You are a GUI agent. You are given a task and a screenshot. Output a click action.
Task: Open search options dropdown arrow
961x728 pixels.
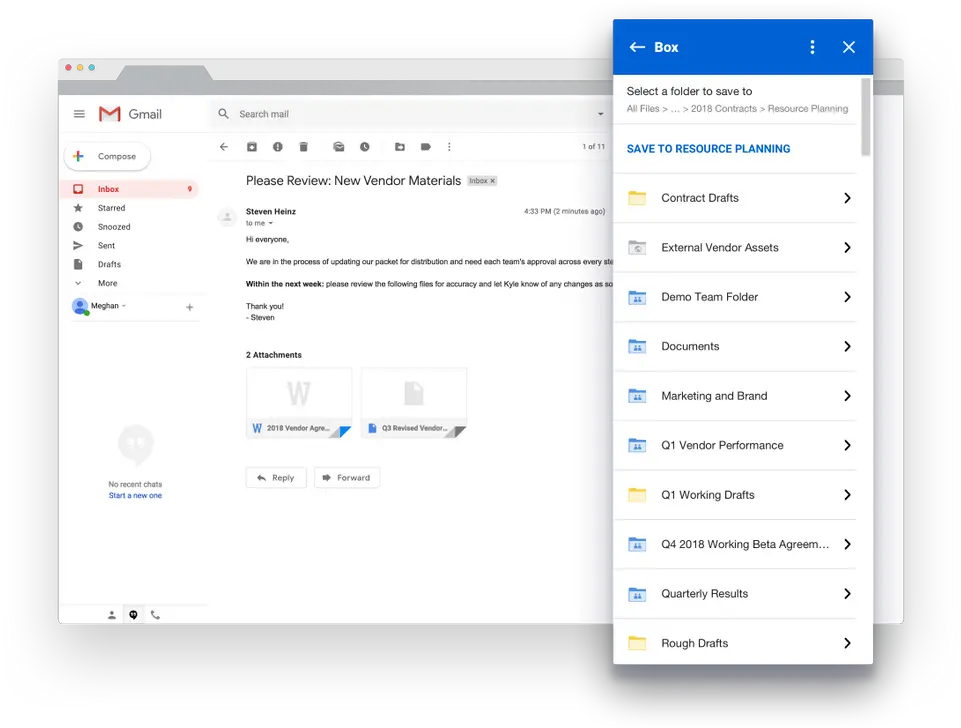coord(601,114)
